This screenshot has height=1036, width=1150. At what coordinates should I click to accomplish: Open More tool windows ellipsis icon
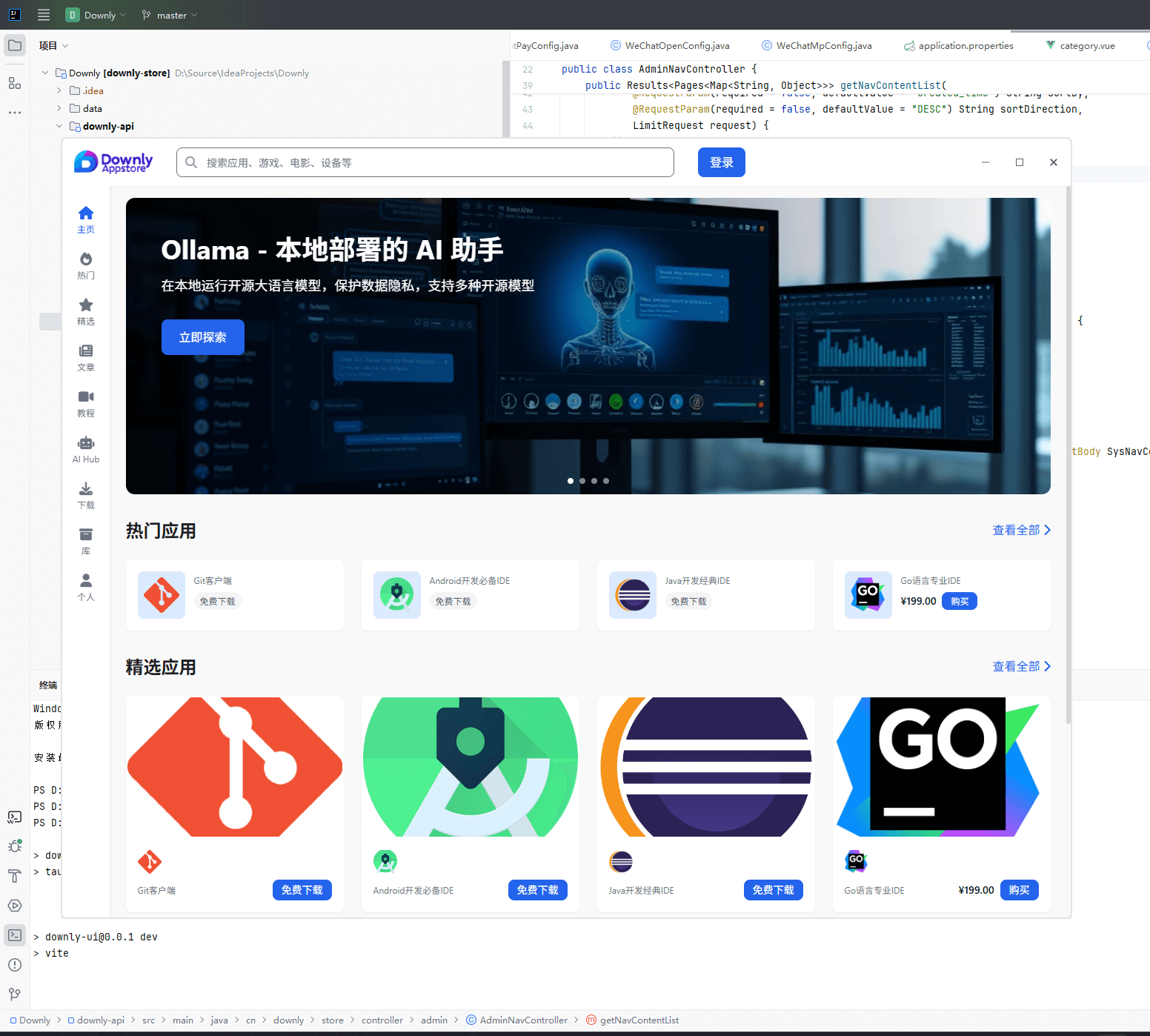tap(15, 113)
